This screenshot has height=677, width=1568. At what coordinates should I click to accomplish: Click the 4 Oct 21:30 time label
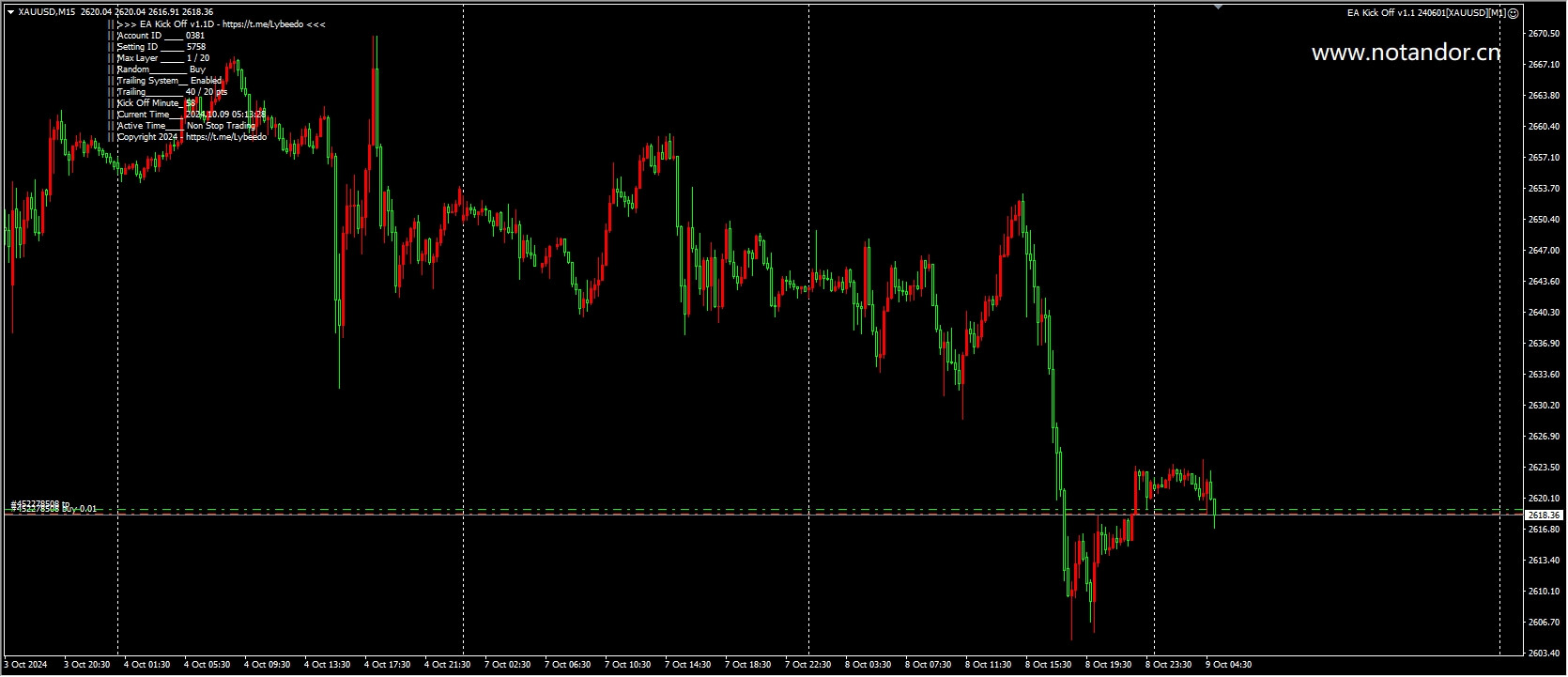point(448,665)
